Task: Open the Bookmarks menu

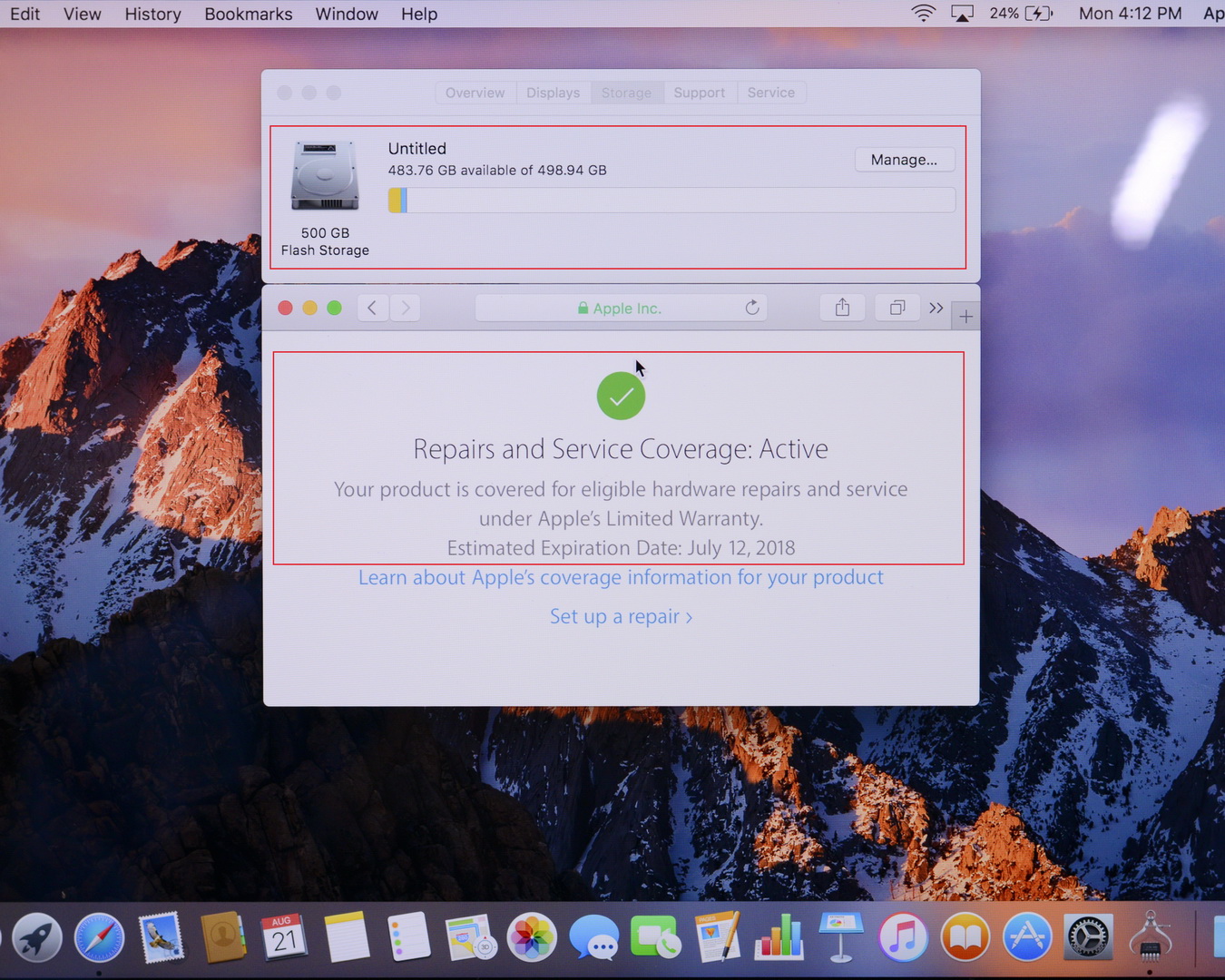Action: point(249,14)
